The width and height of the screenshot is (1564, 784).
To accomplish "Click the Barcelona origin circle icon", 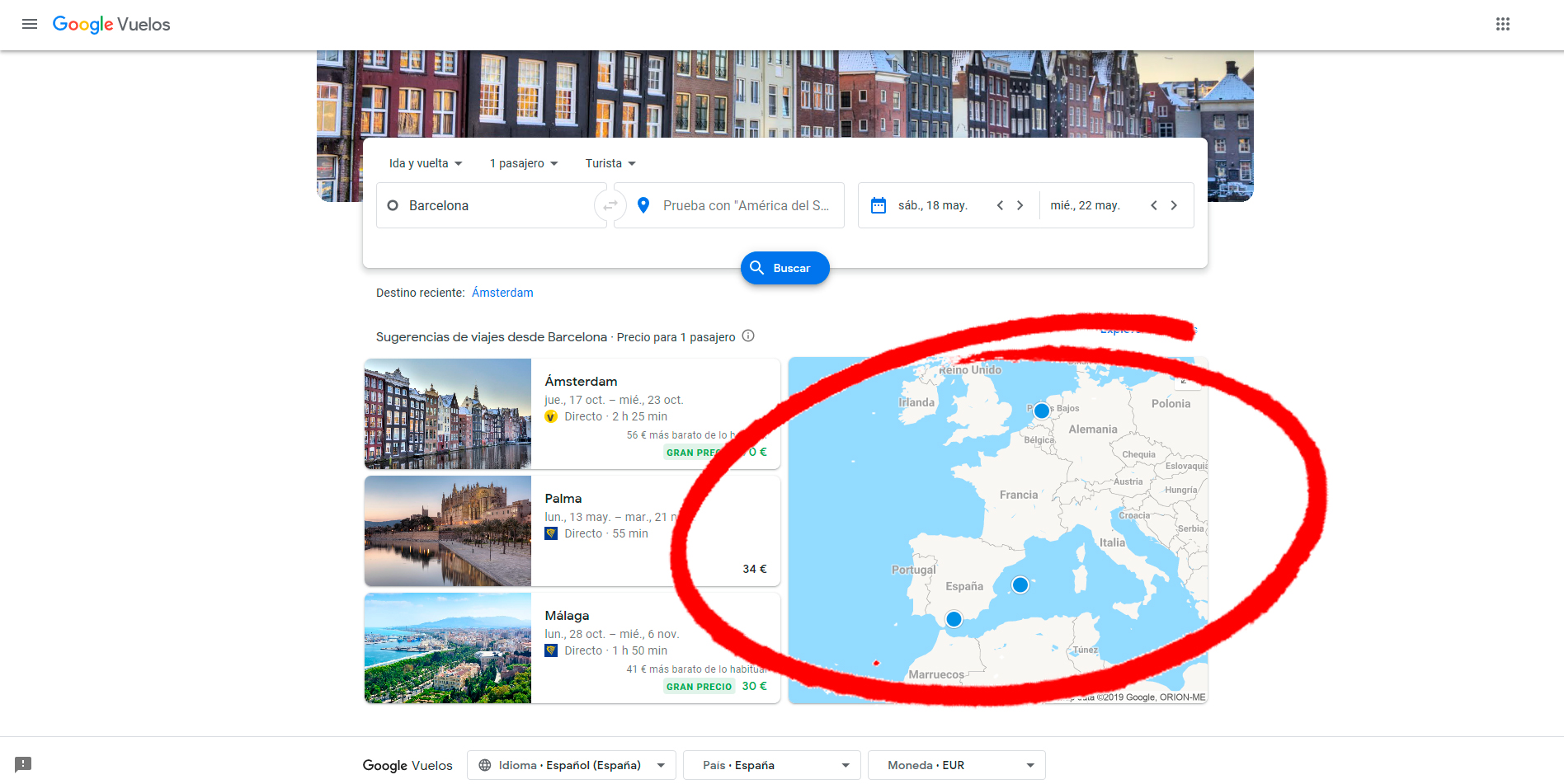I will (x=393, y=205).
